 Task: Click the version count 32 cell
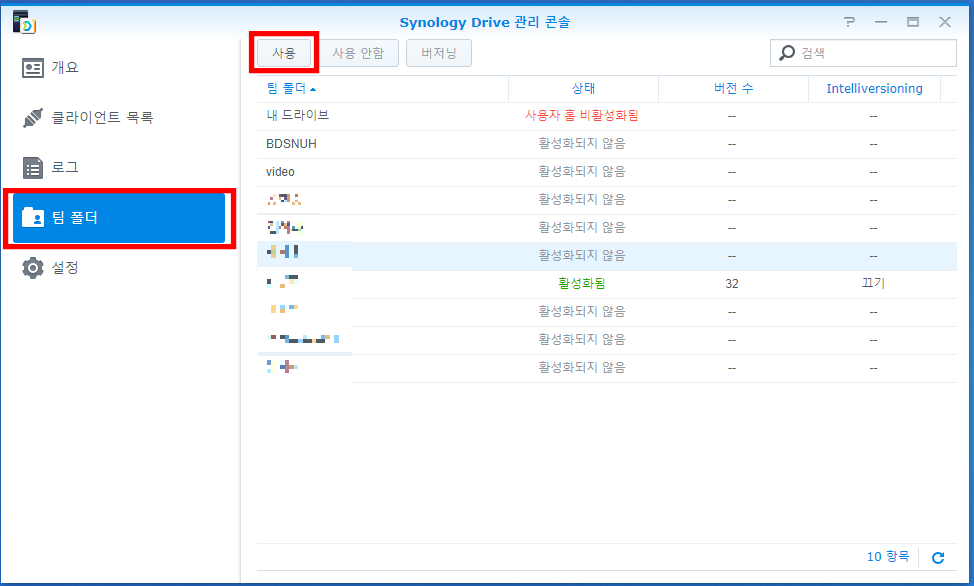point(732,284)
